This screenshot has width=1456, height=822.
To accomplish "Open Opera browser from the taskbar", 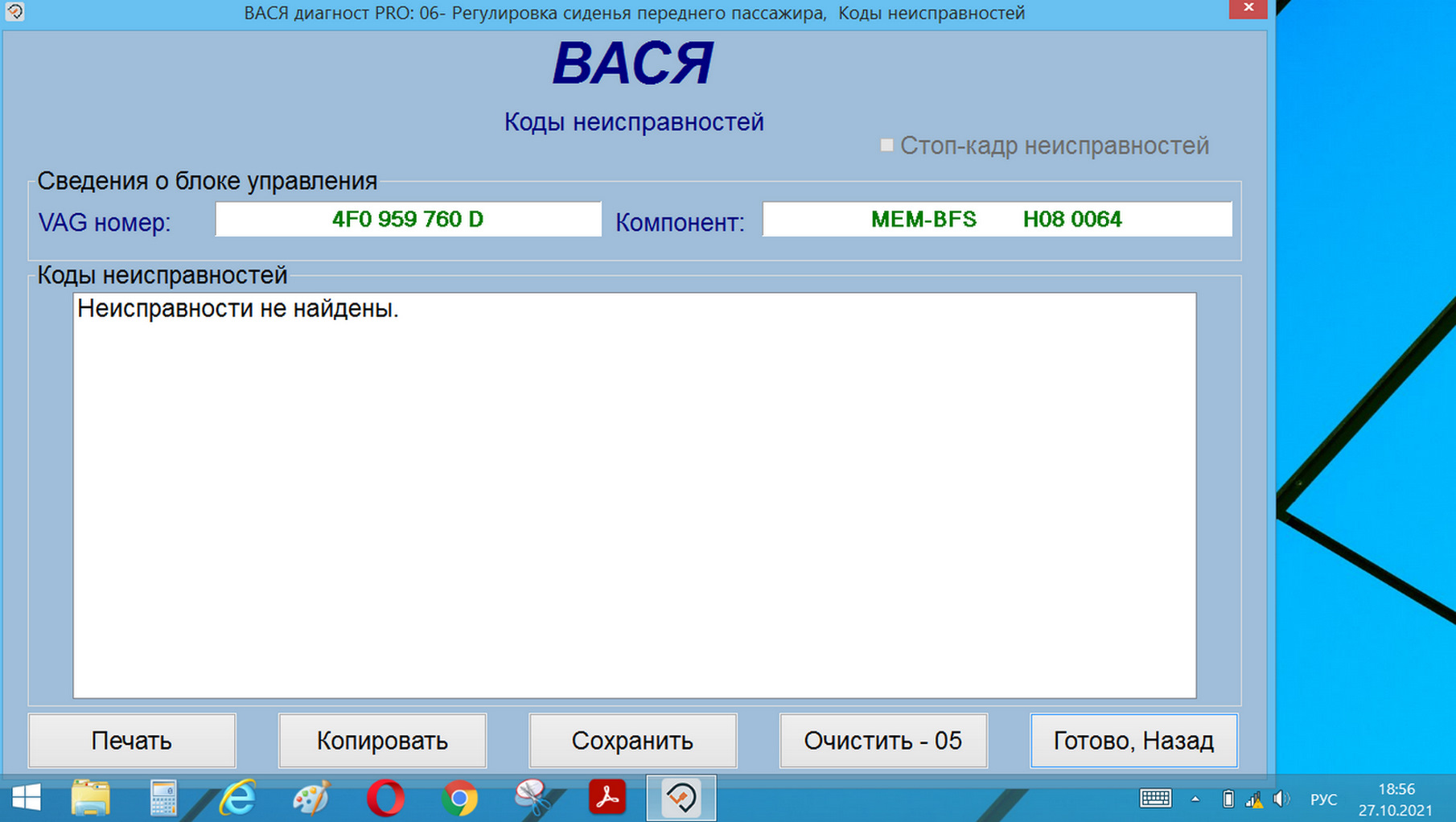I will click(385, 799).
